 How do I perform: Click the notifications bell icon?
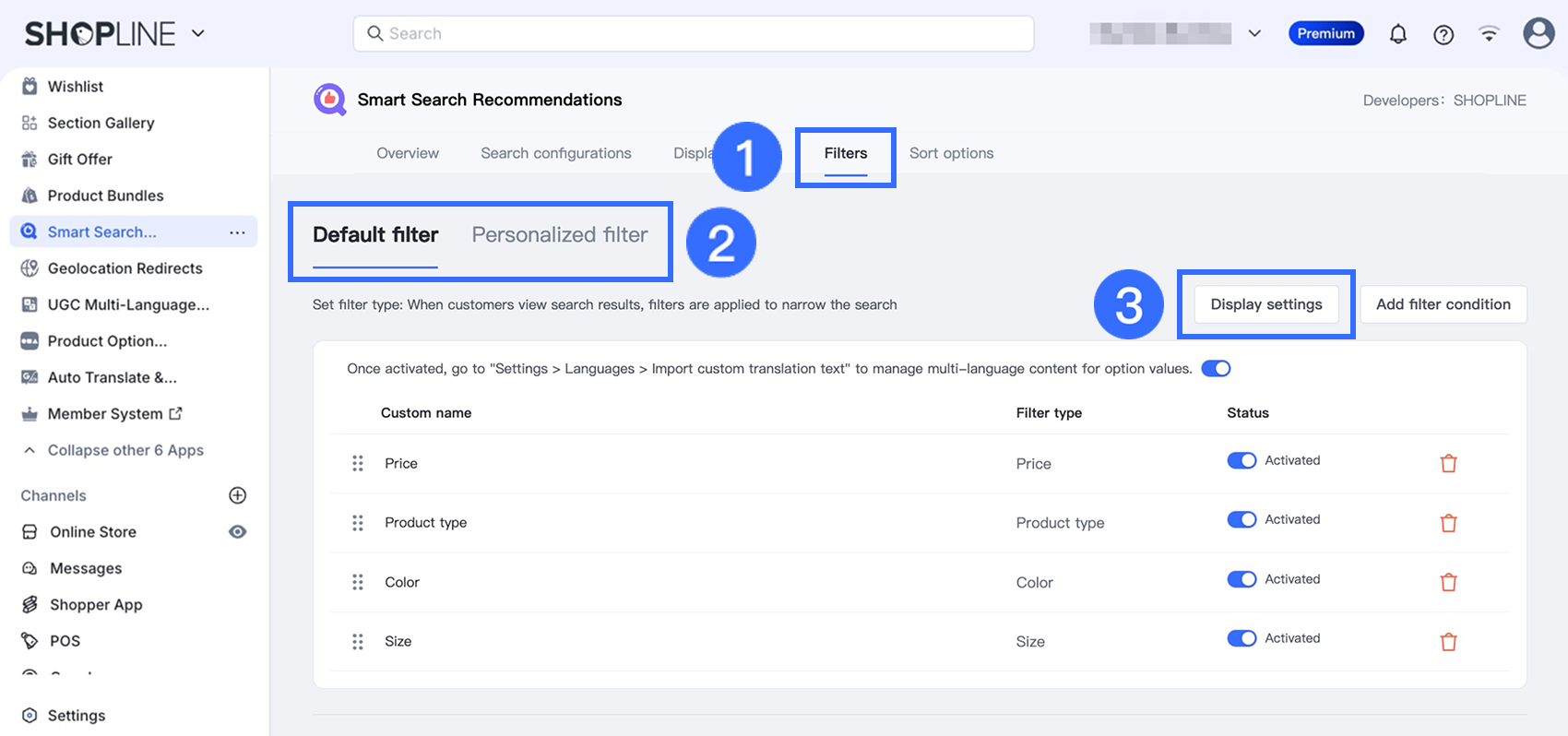point(1398,34)
